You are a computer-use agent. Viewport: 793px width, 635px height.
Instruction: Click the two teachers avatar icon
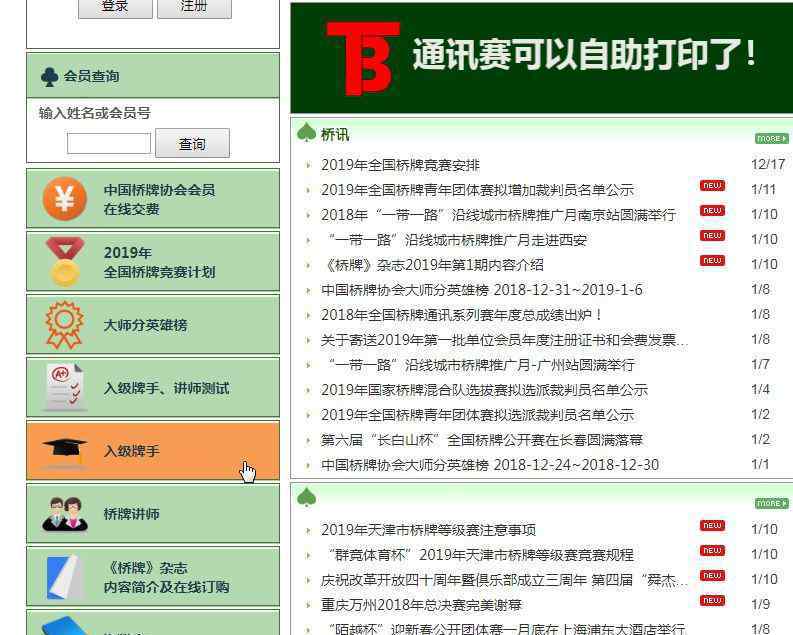pyautogui.click(x=65, y=514)
